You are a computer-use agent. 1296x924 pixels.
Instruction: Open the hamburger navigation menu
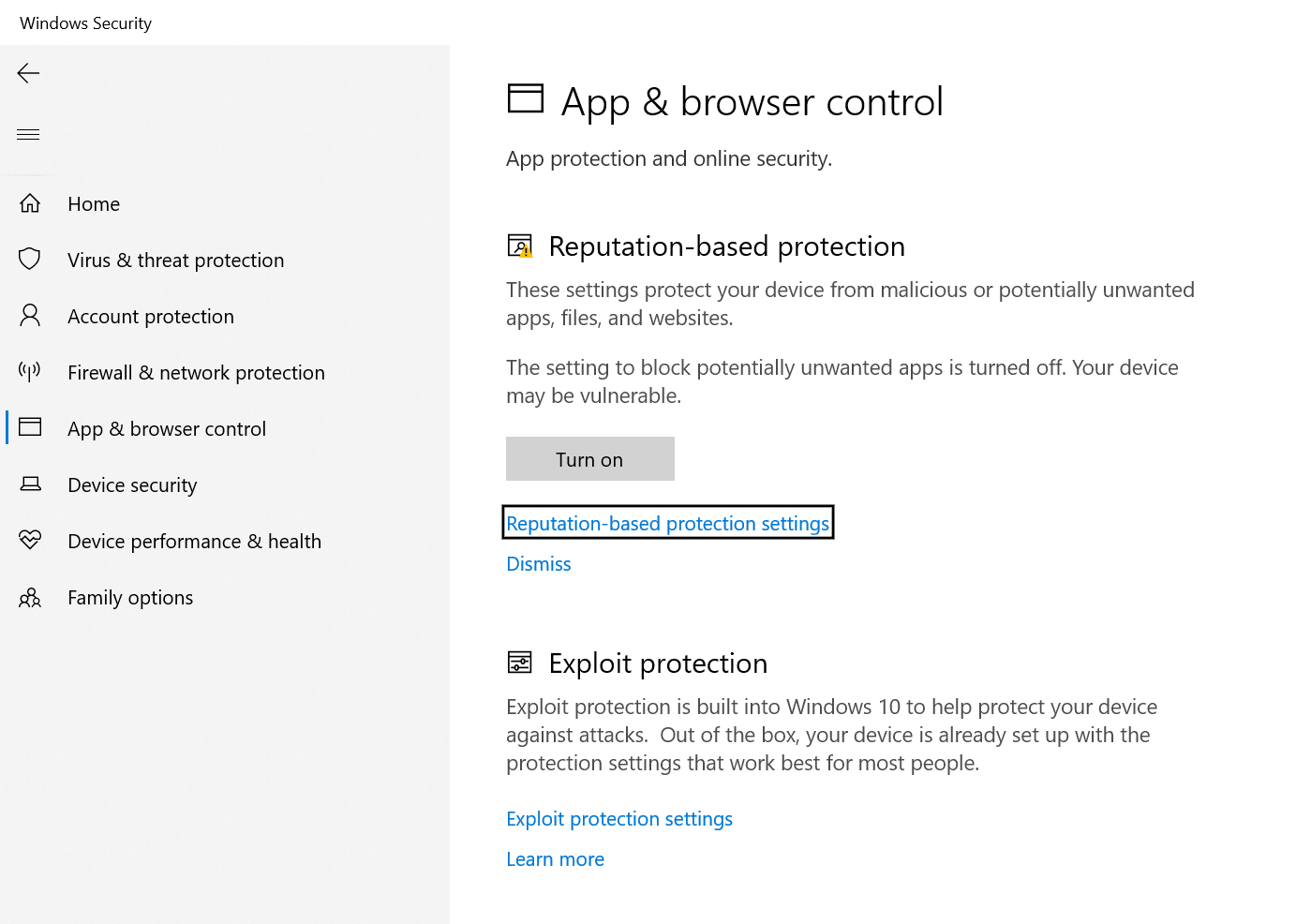(27, 133)
